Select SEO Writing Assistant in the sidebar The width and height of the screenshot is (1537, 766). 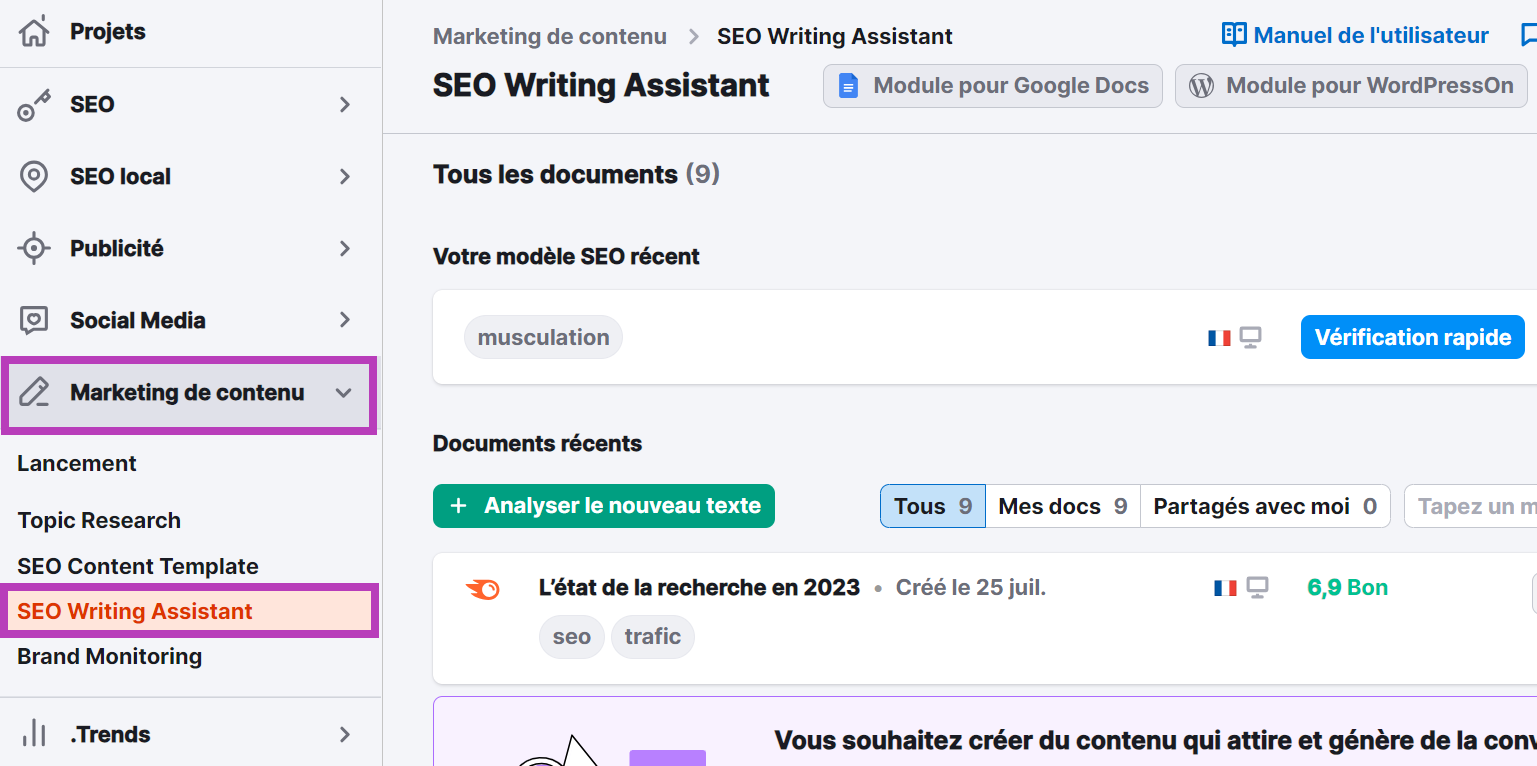190,611
